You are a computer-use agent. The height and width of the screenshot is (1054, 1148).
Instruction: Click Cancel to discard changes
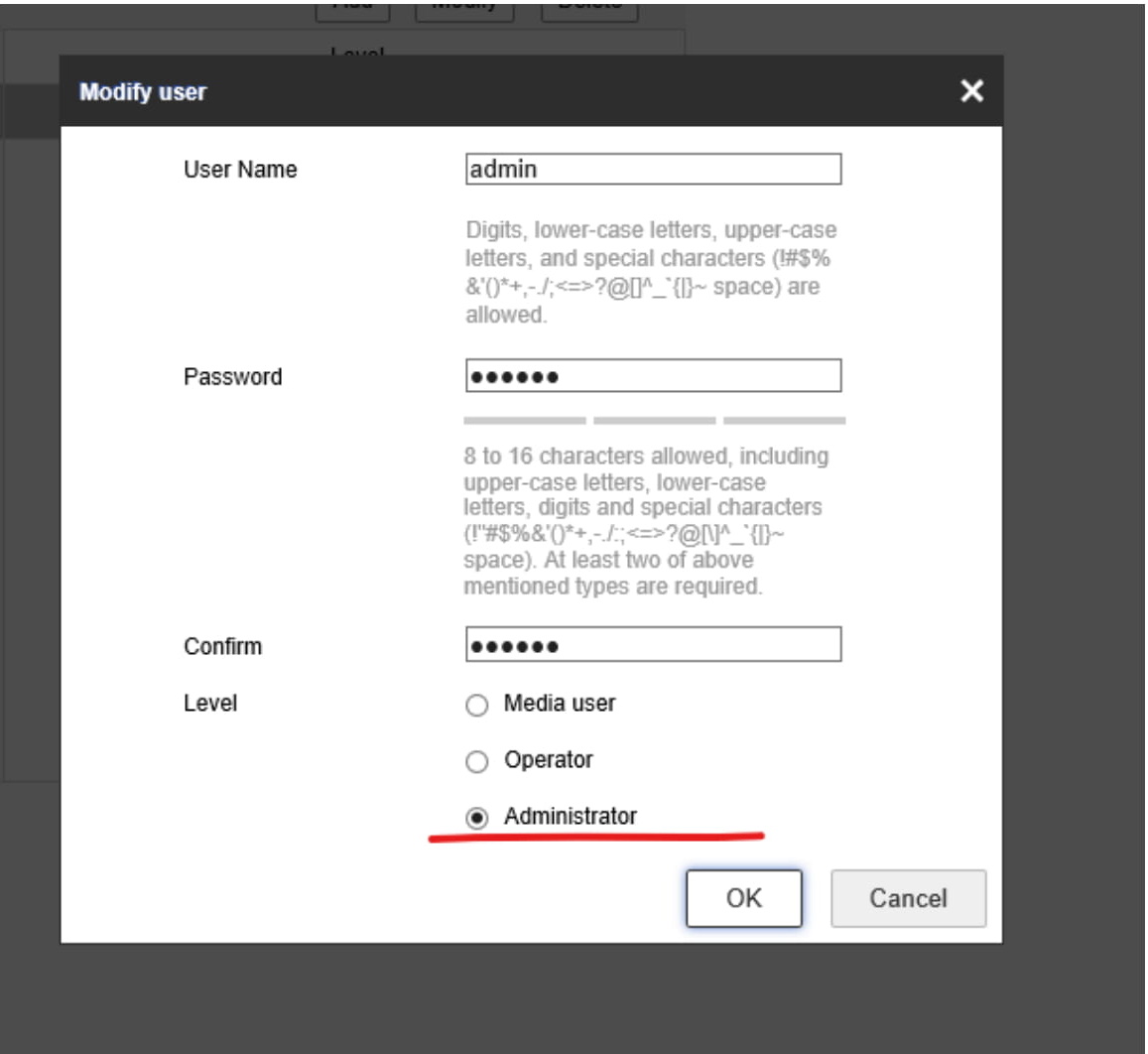tap(908, 898)
